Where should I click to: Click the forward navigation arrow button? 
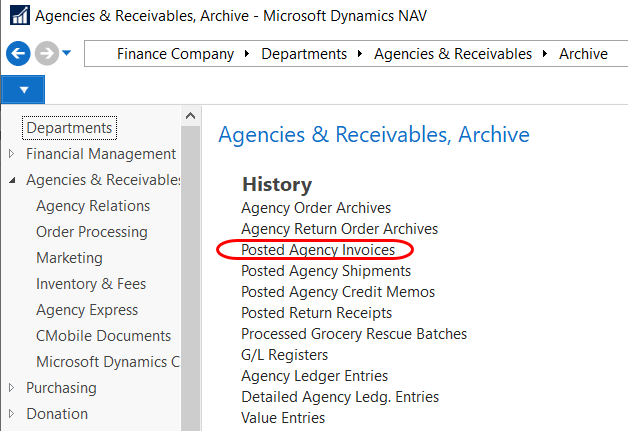tap(45, 53)
